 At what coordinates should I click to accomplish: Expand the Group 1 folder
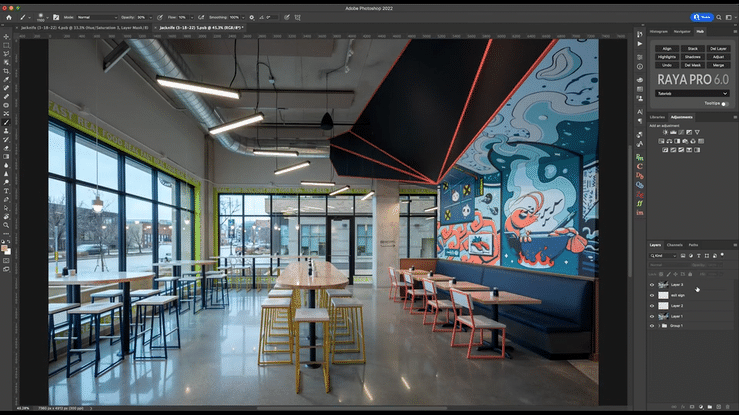click(659, 325)
